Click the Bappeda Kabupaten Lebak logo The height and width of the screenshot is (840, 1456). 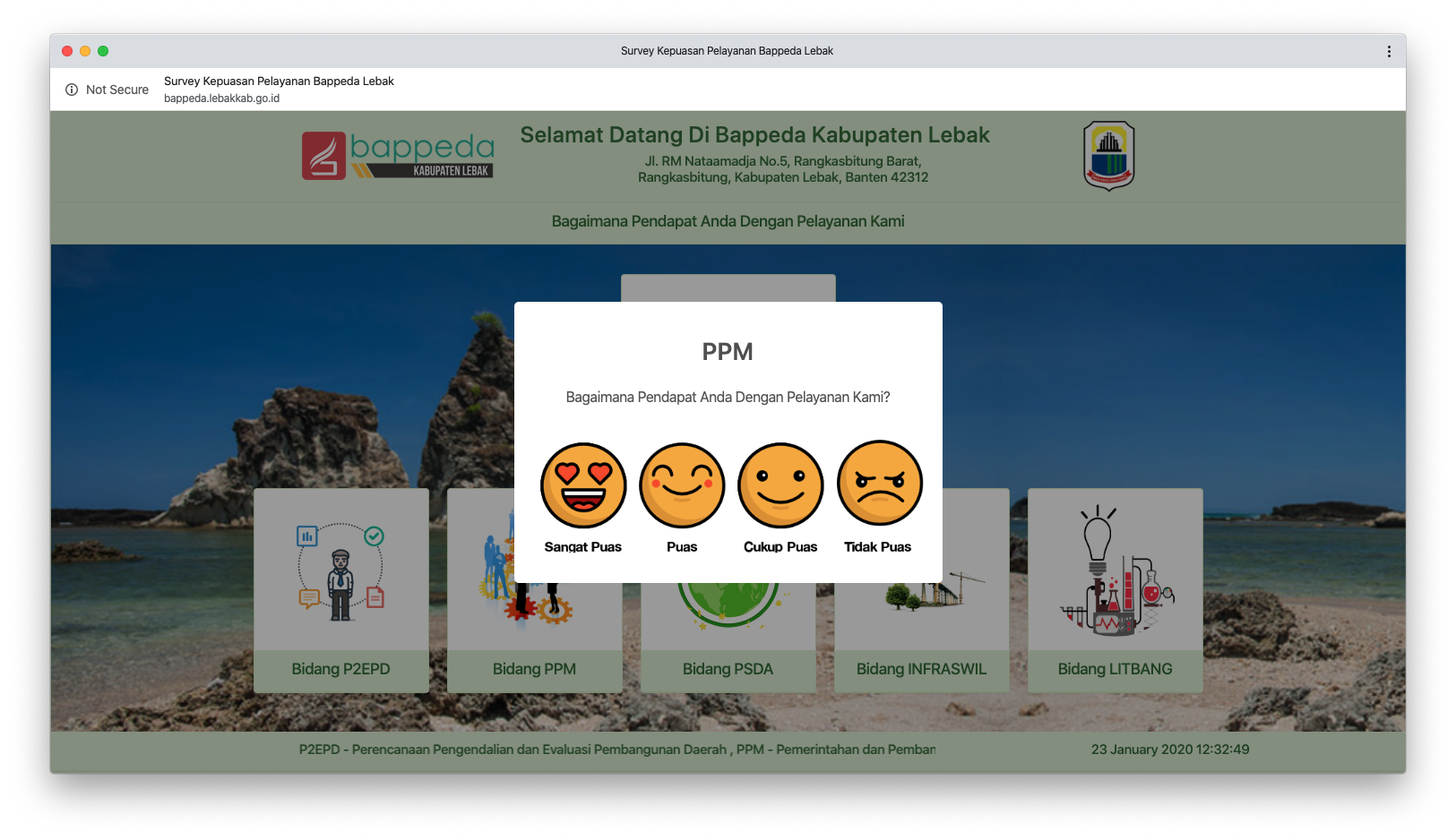coord(397,155)
